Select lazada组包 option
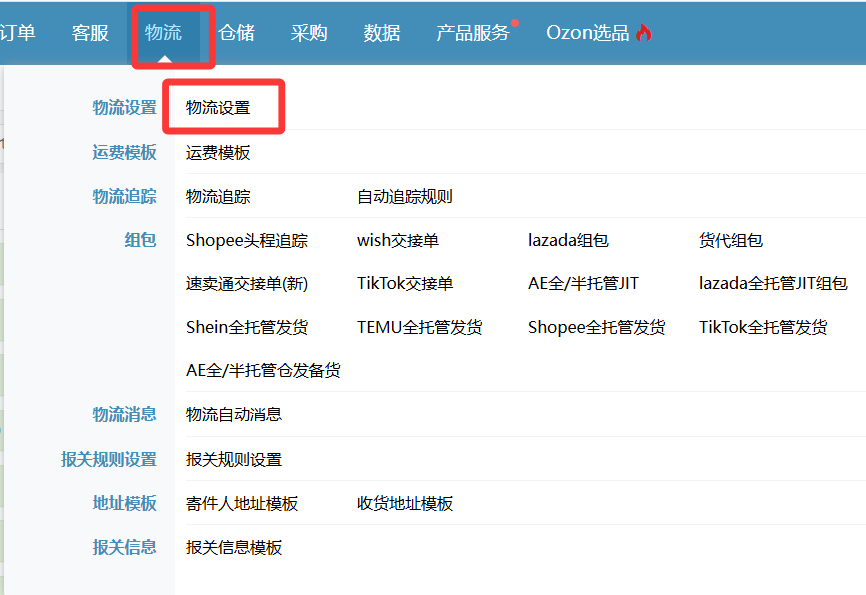The width and height of the screenshot is (866, 595). [x=568, y=241]
